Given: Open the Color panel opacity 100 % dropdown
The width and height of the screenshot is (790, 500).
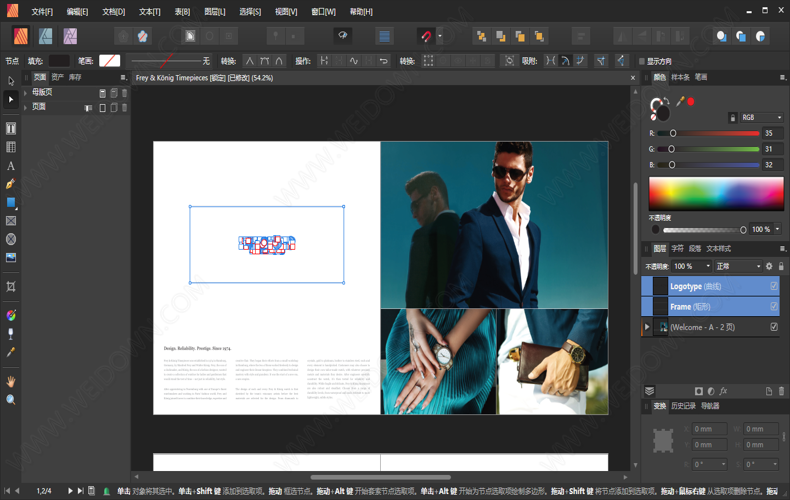Looking at the screenshot, I should (x=777, y=229).
